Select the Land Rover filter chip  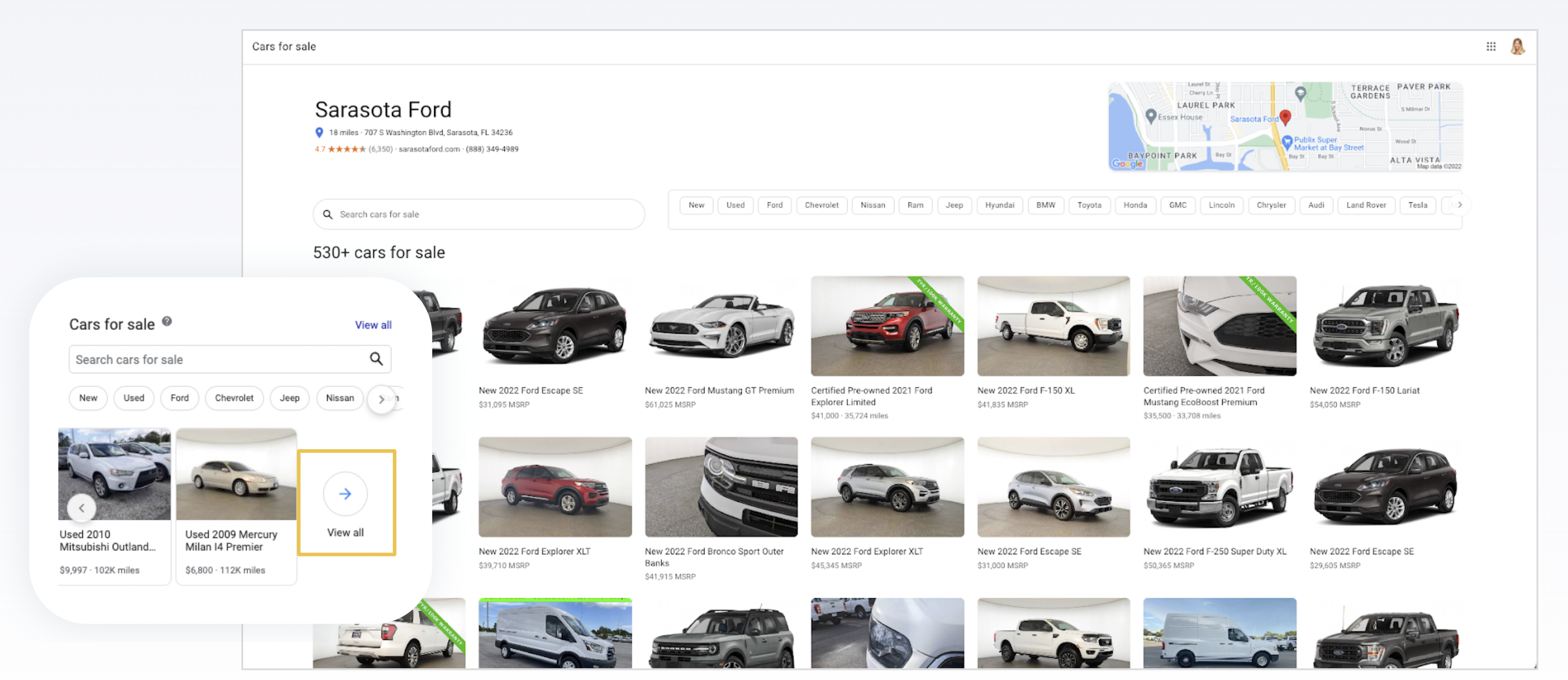click(x=1366, y=206)
